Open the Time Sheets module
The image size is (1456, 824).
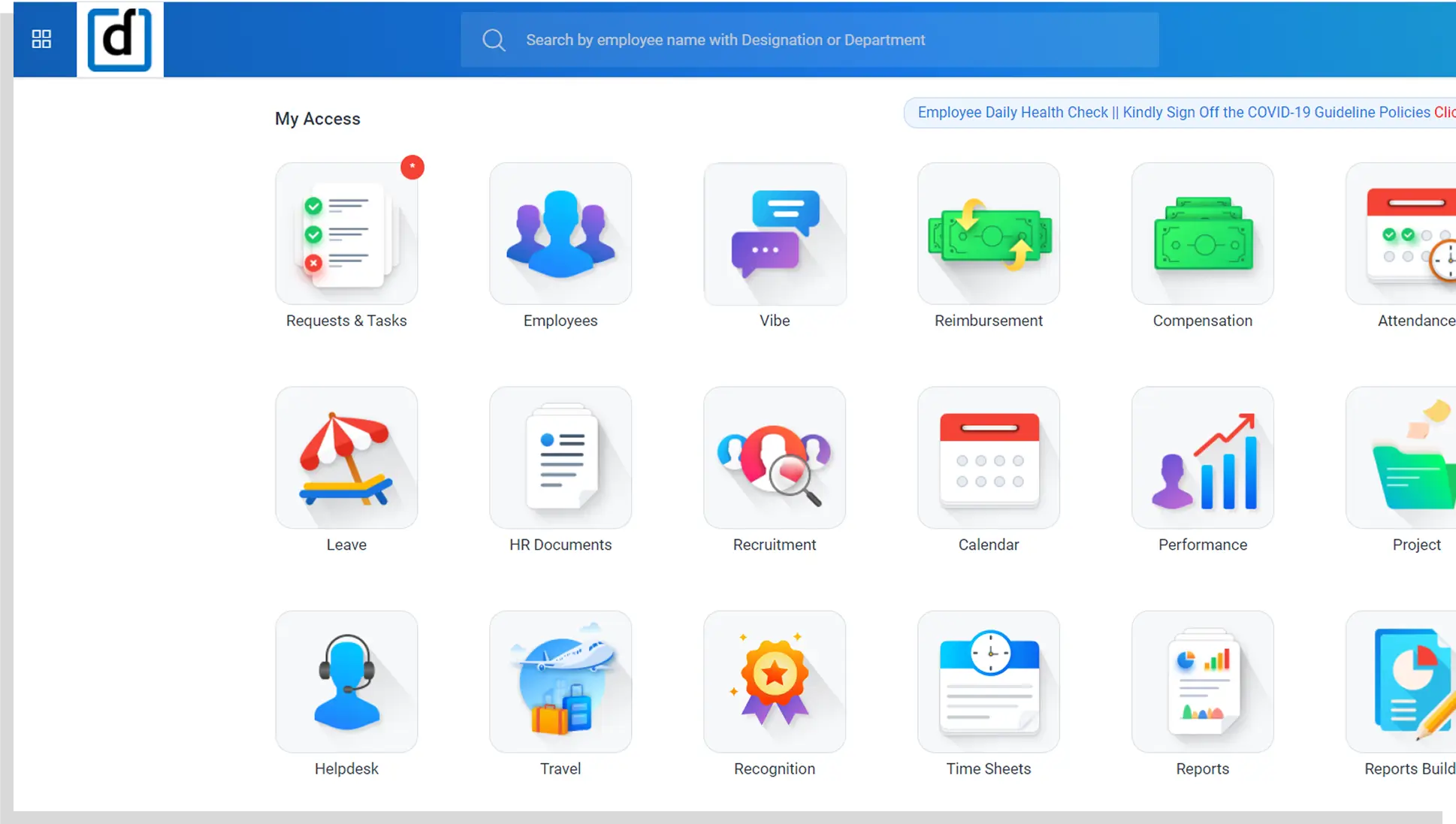click(989, 681)
